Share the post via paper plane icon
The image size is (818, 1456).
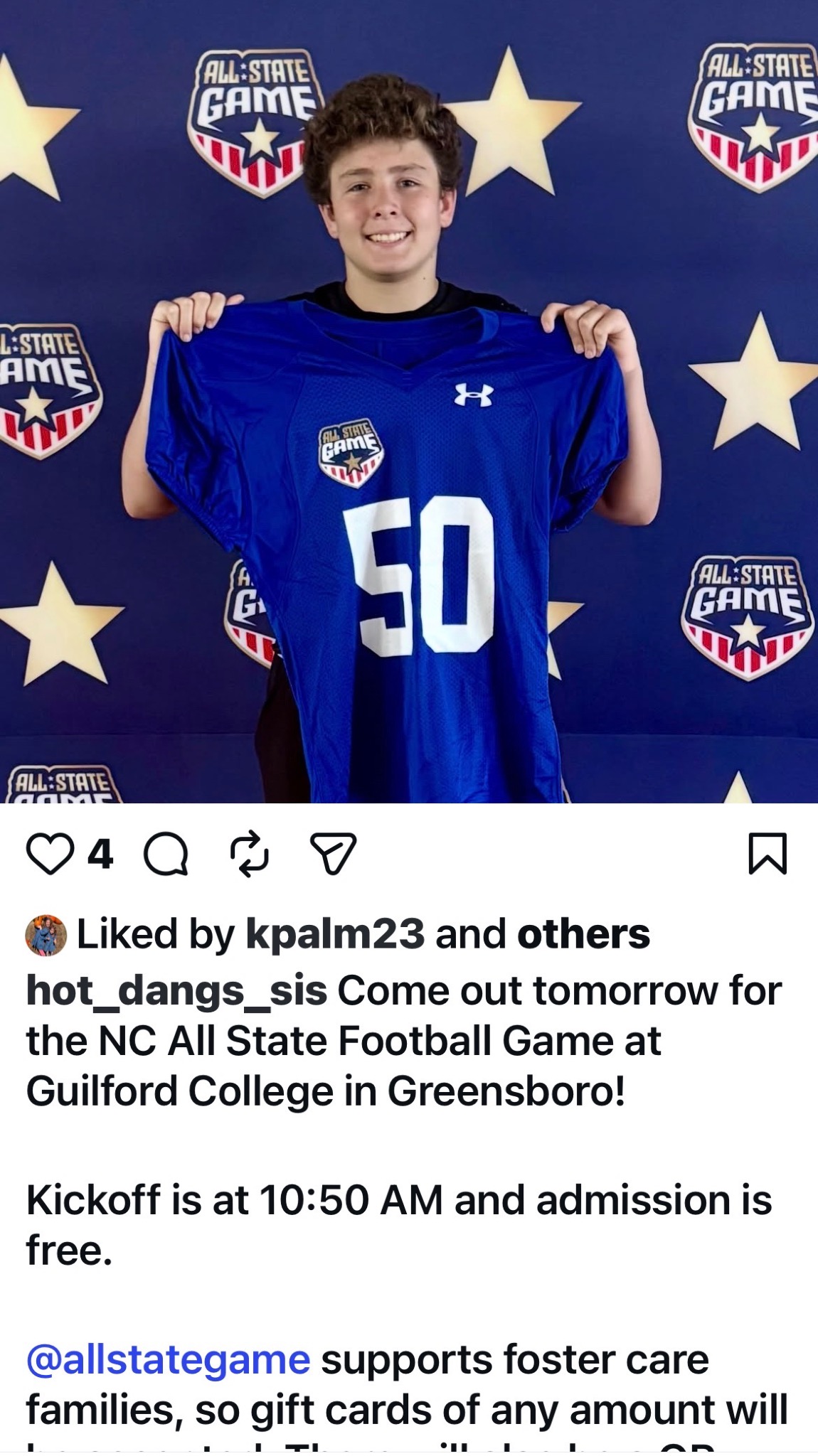point(333,853)
